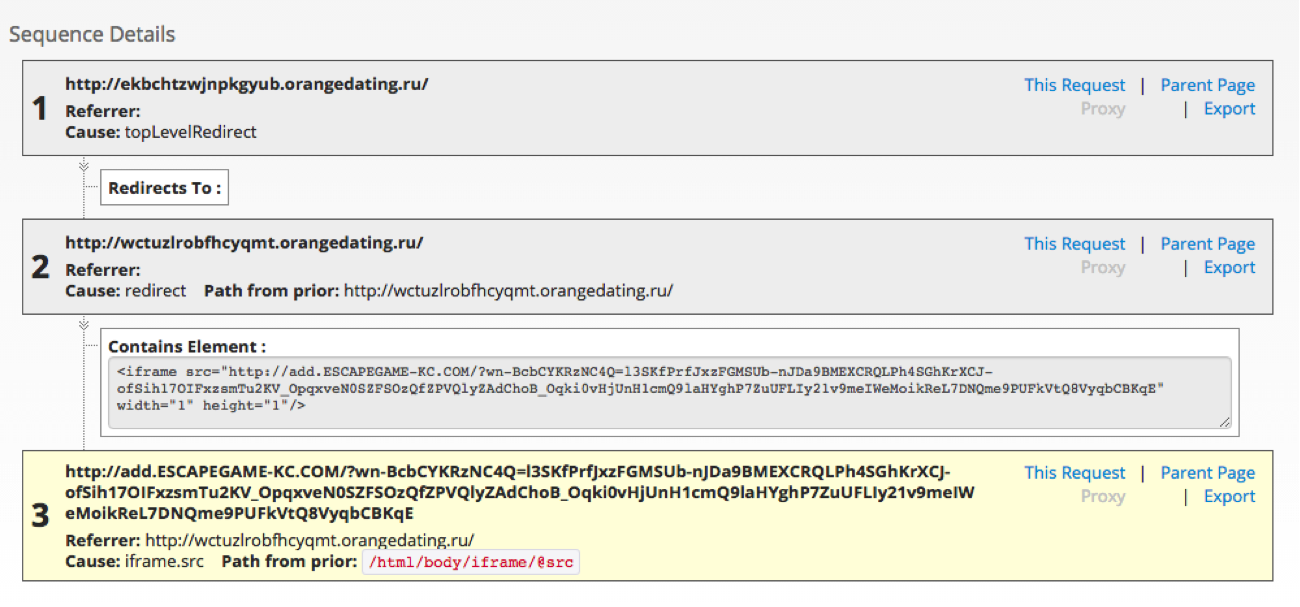The image size is (1300, 607).
Task: Select the ekbchtzwjnpkgyub.orangedating.ru URL heading
Action: [247, 84]
